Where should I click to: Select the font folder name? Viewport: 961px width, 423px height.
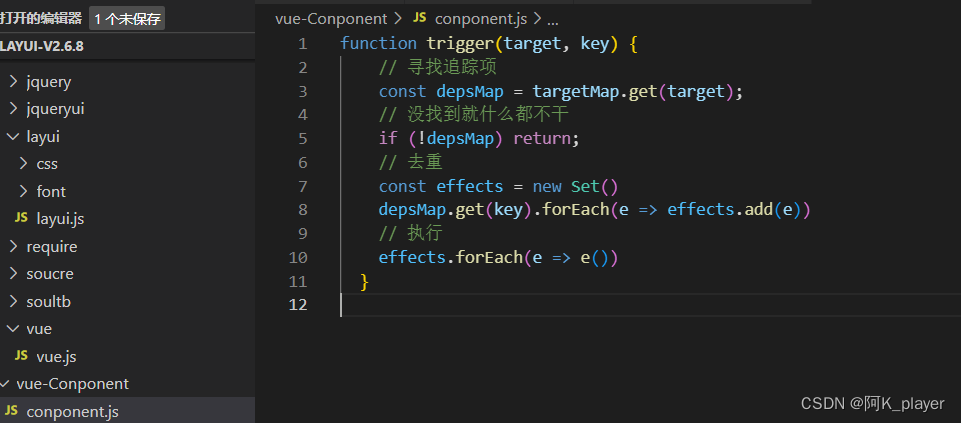pyautogui.click(x=51, y=191)
